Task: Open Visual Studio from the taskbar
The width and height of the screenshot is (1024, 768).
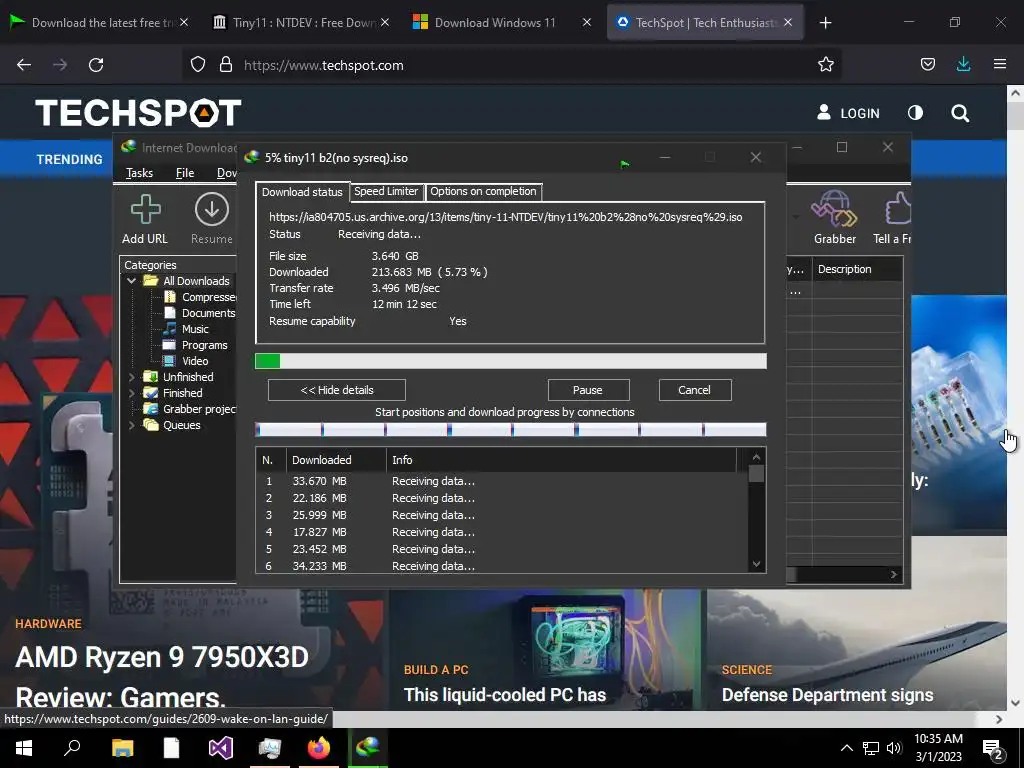Action: [x=221, y=748]
